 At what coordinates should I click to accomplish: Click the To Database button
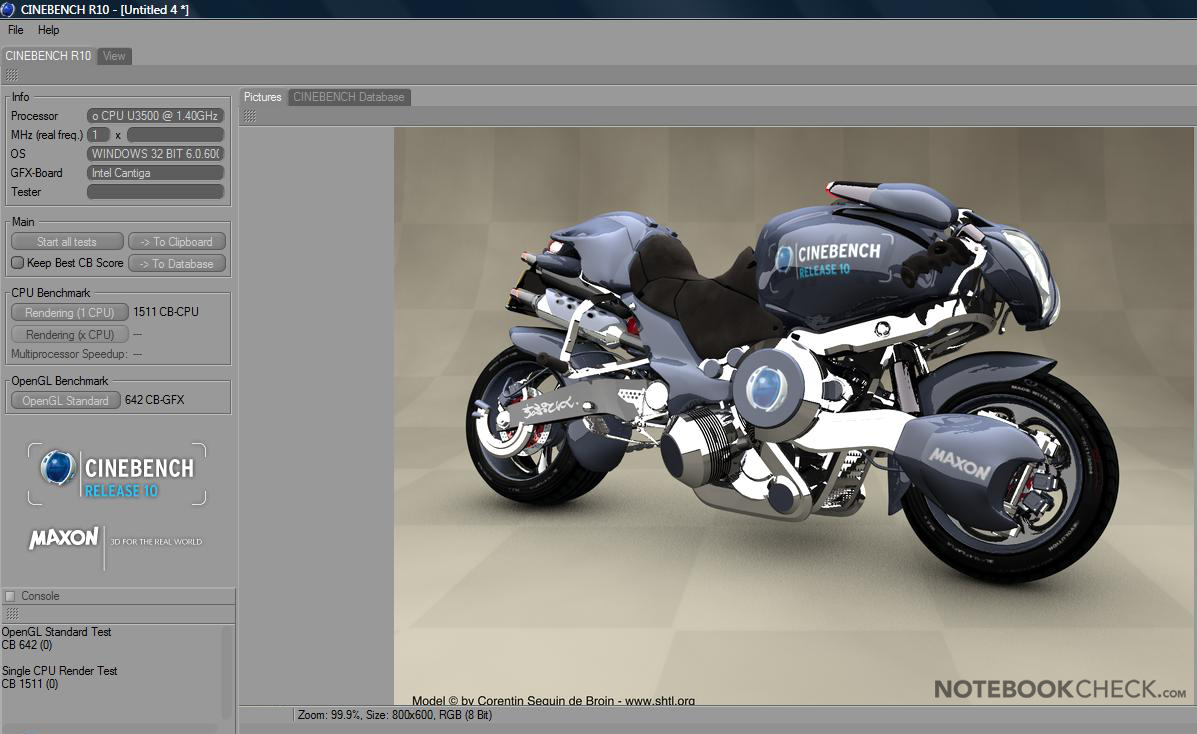pos(177,264)
